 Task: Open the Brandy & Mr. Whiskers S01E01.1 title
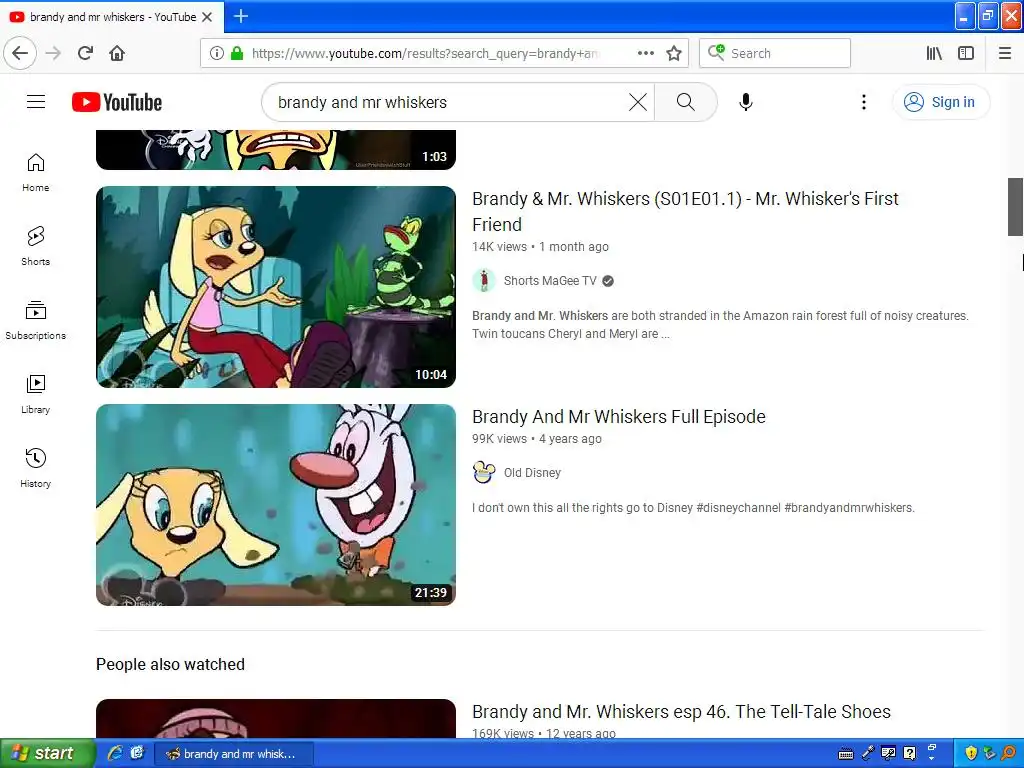coord(685,211)
